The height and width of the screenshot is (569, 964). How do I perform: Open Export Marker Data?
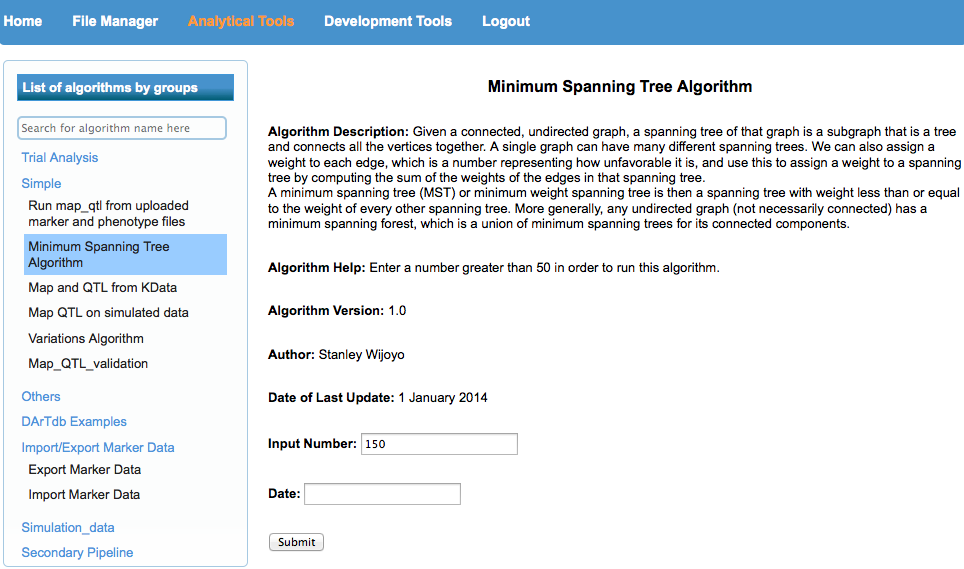(x=85, y=469)
